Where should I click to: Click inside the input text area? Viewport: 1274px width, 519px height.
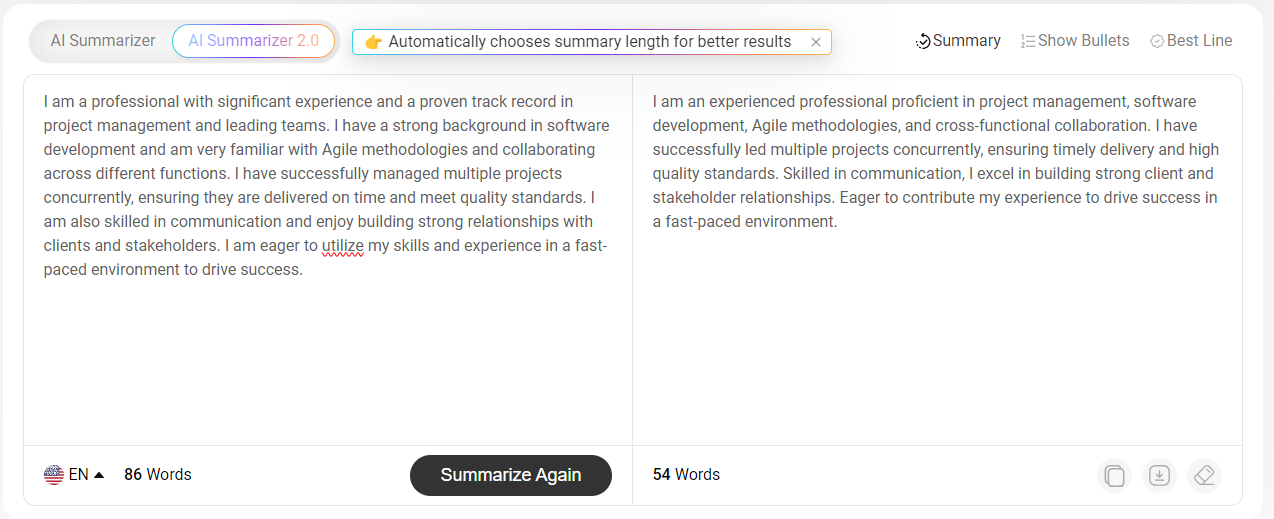(x=327, y=260)
